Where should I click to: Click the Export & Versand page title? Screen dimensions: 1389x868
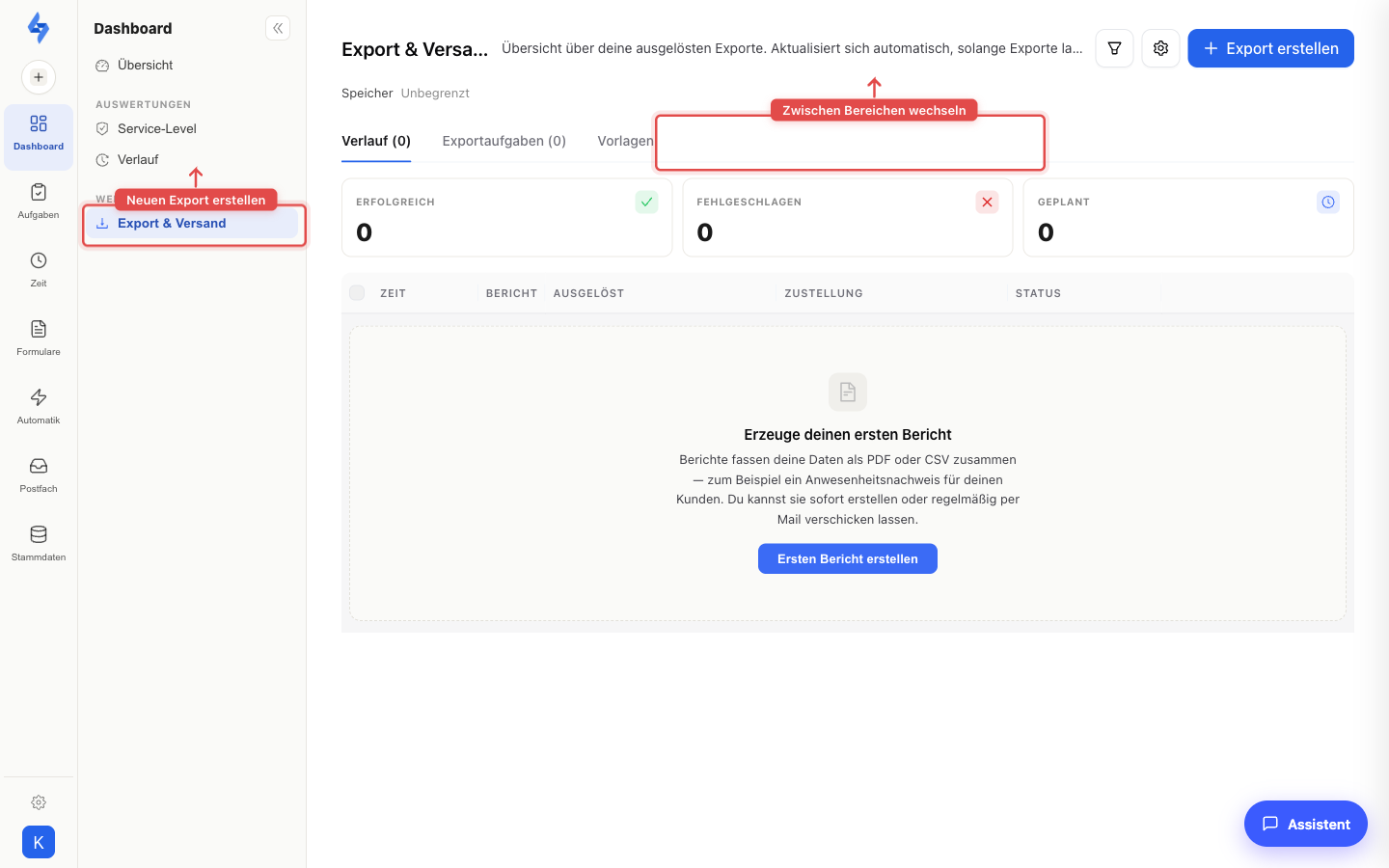(415, 49)
